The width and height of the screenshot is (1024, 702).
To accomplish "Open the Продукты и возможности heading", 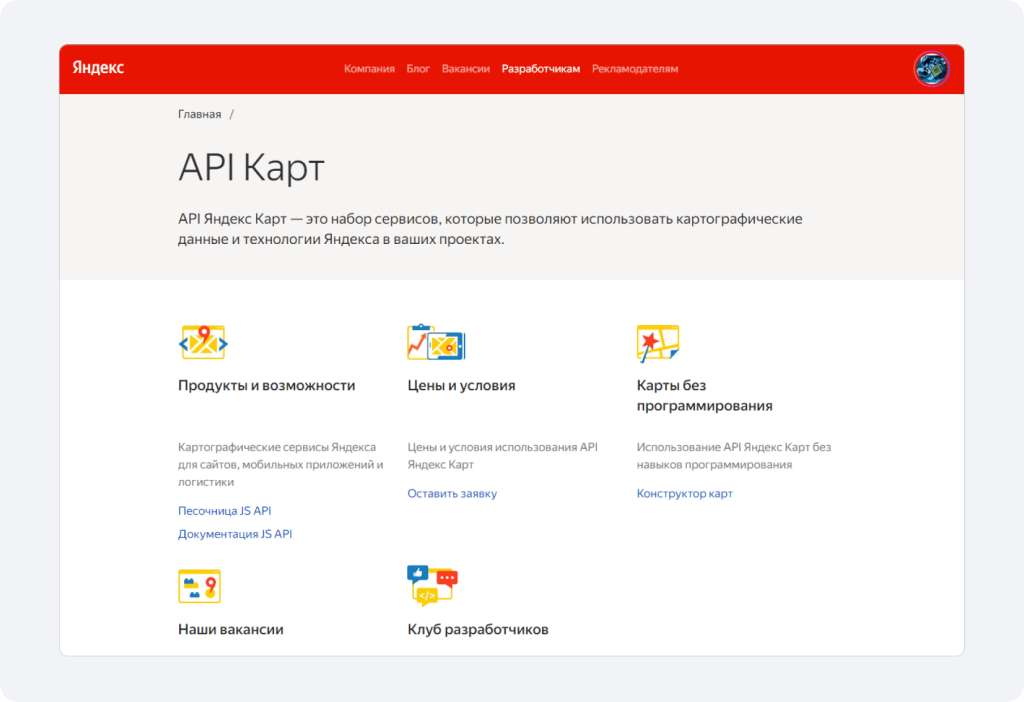I will tap(266, 385).
